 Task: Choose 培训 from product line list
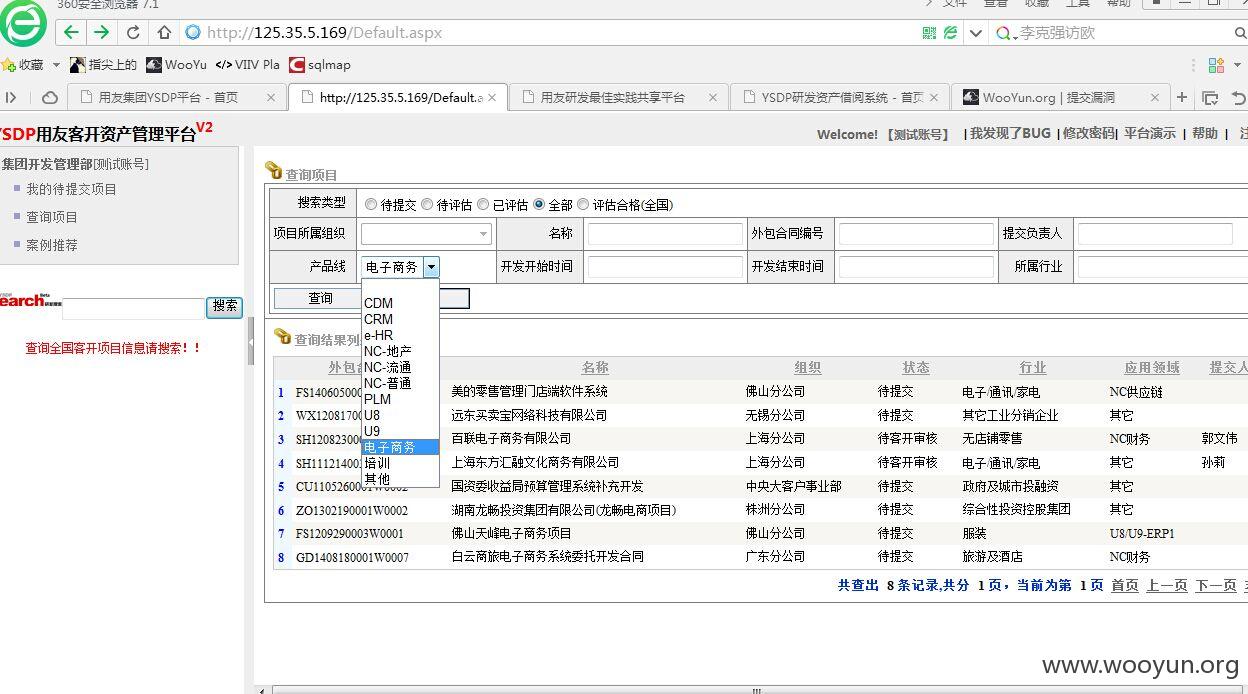click(400, 463)
